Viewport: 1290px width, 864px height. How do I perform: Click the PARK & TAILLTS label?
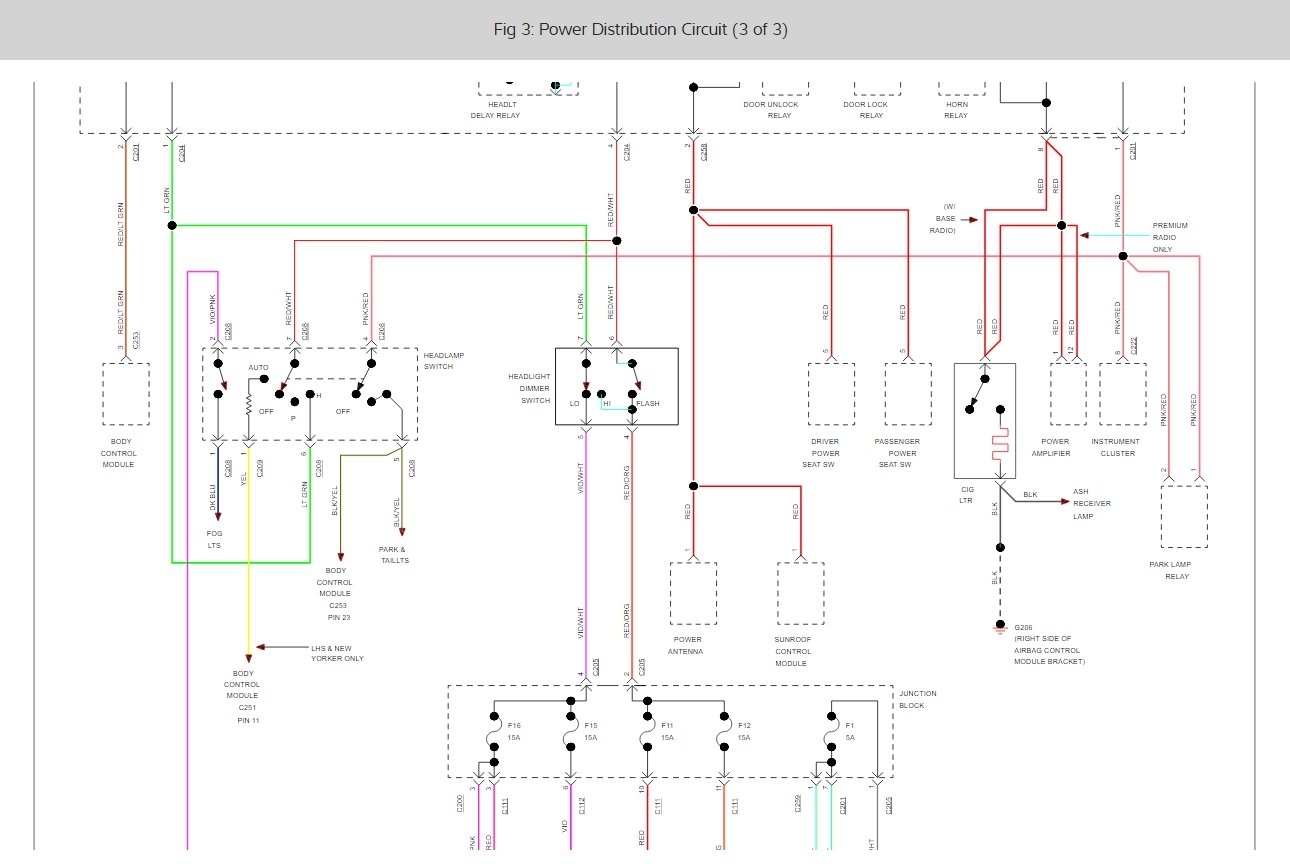[394, 555]
